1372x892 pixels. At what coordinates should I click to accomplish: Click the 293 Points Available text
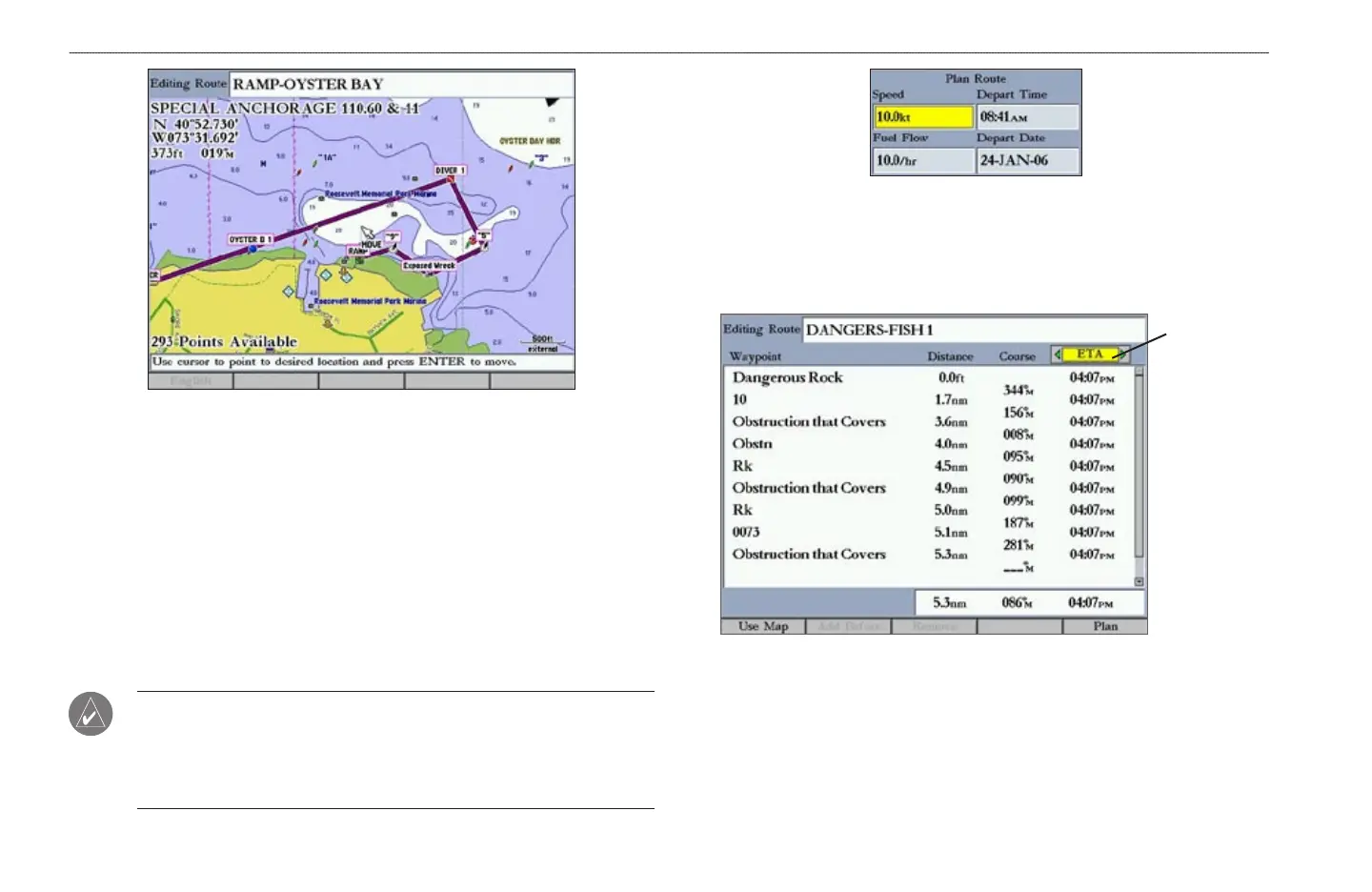pos(224,341)
